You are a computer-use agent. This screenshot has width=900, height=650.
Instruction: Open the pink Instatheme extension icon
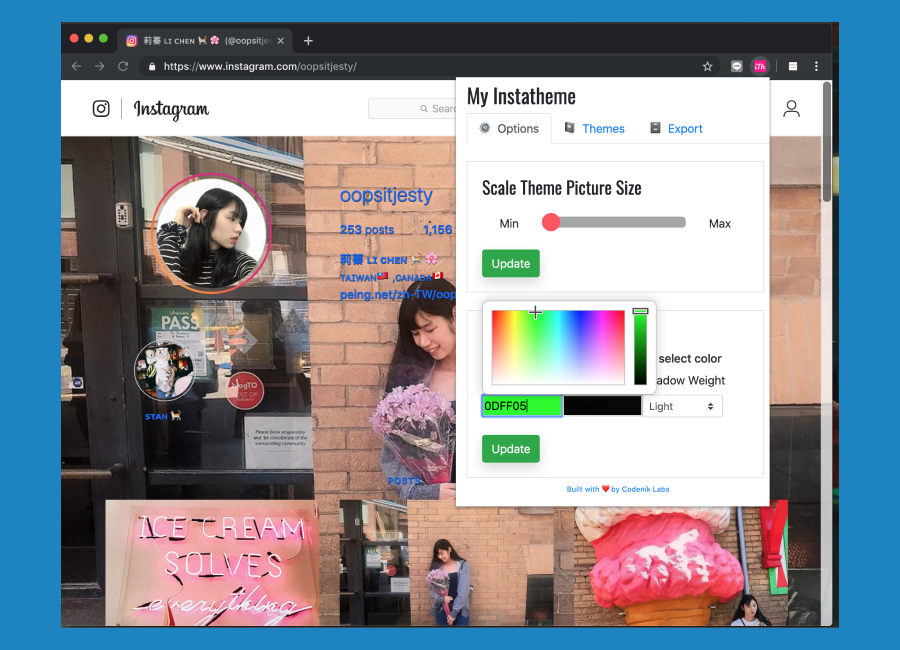(760, 67)
